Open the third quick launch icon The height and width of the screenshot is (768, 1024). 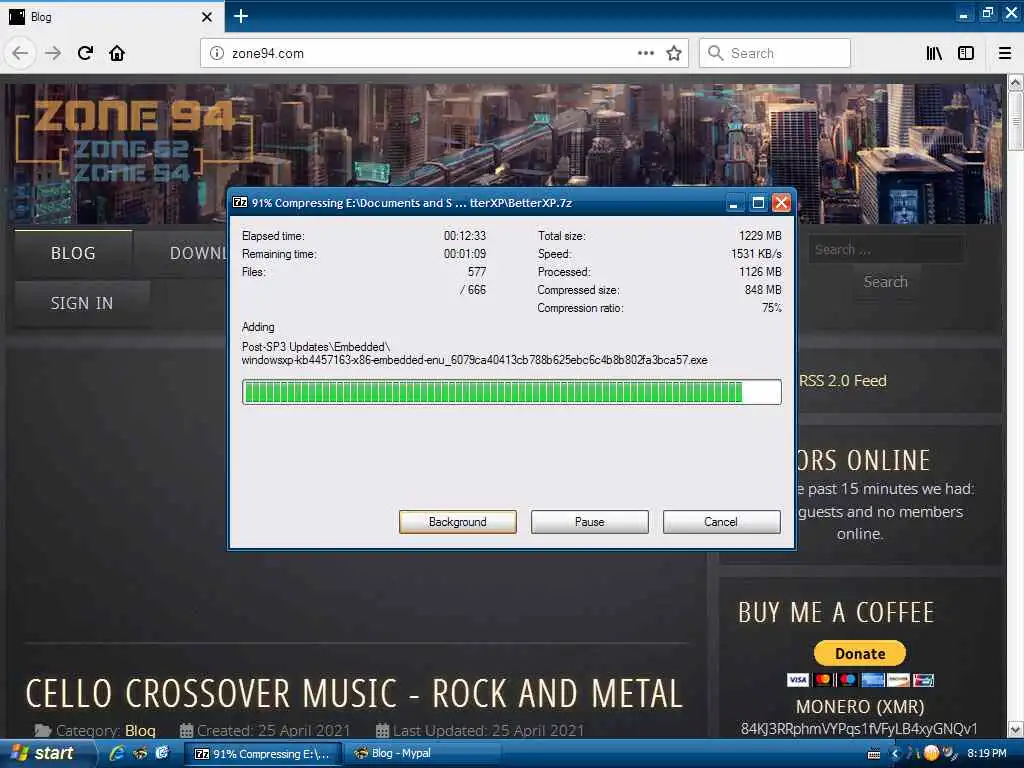click(x=161, y=753)
